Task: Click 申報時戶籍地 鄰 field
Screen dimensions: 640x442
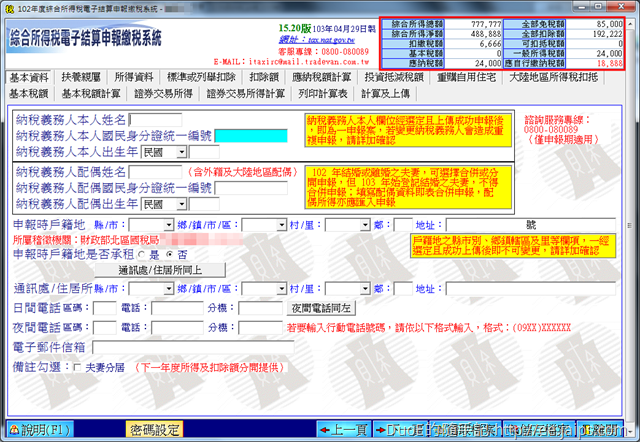Action: (403, 225)
